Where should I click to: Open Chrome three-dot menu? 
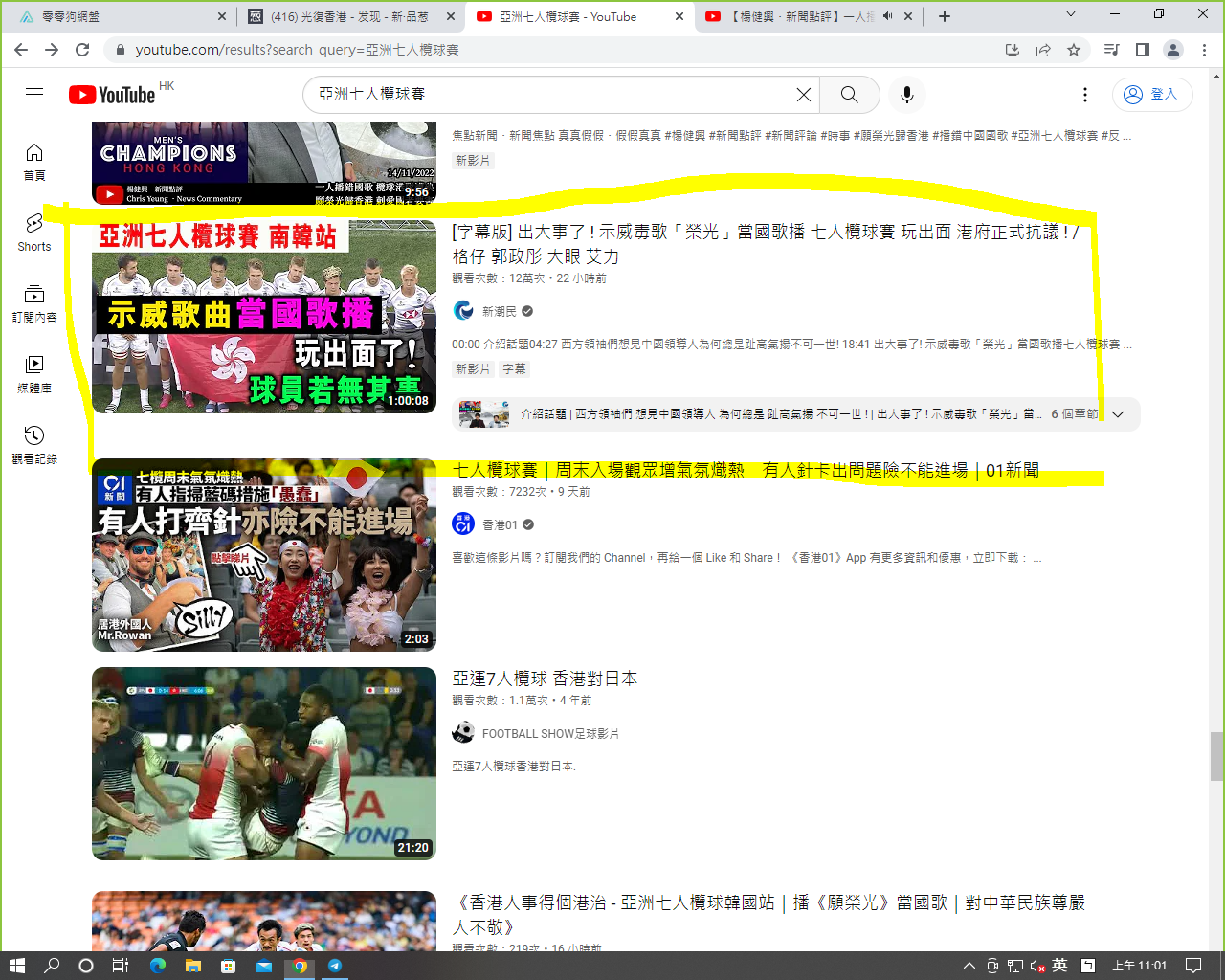click(x=1204, y=50)
